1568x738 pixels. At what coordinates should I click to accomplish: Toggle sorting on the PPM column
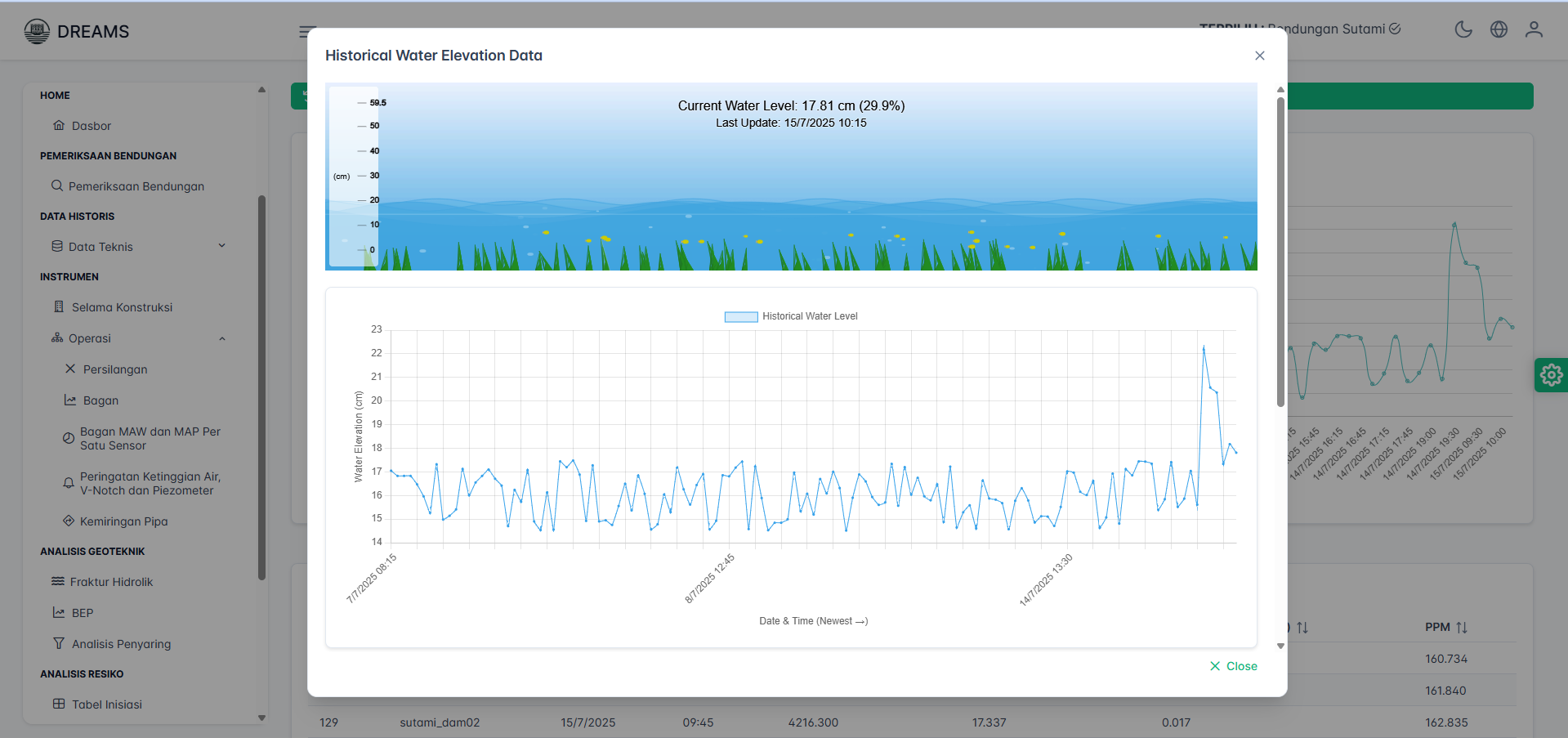[1462, 627]
